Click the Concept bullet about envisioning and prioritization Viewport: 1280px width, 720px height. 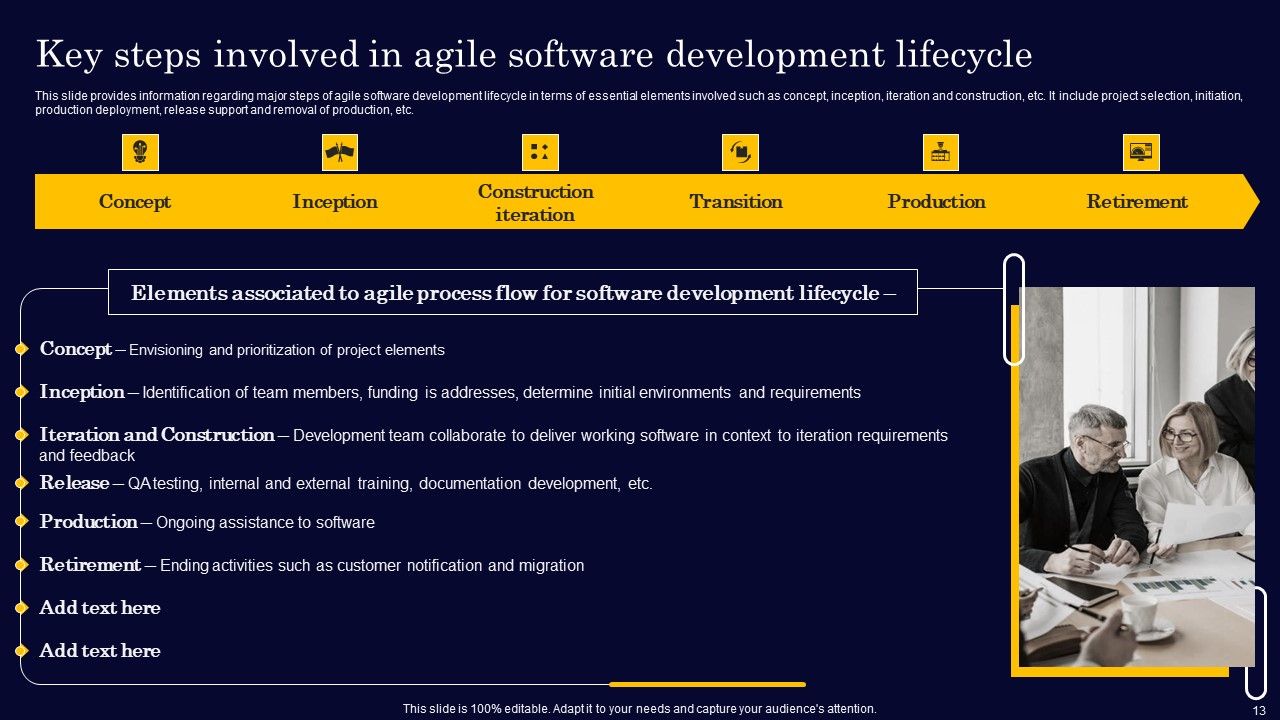click(242, 349)
